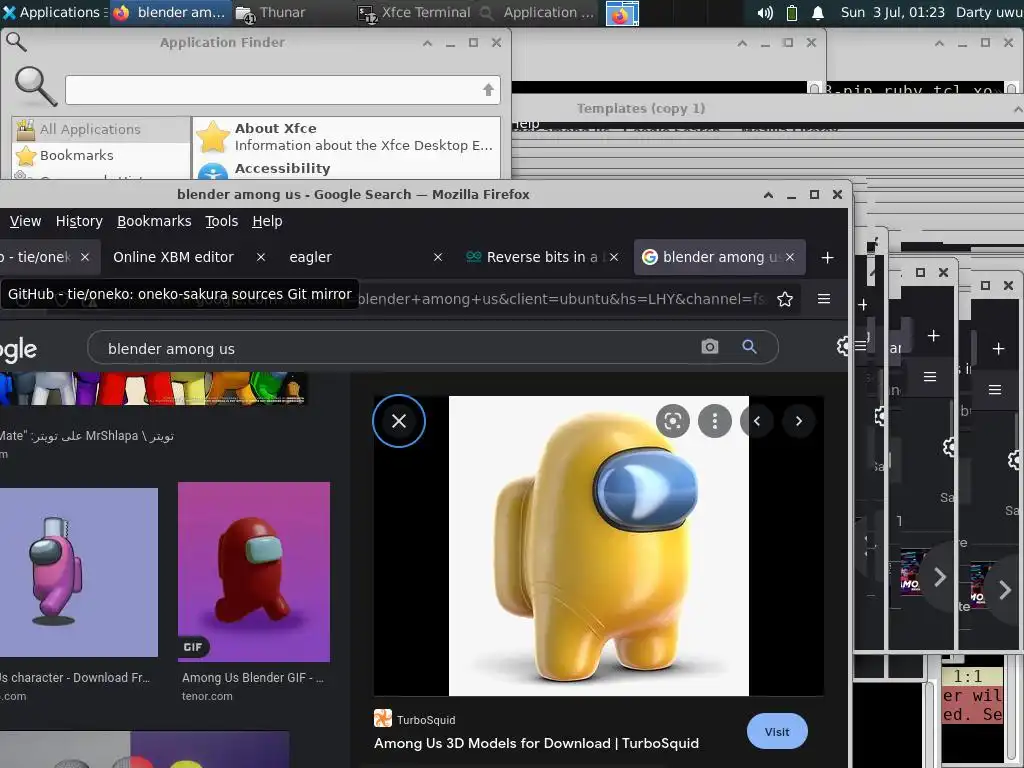1024x768 pixels.
Task: Expand the Application Finder history arrow
Action: pos(488,90)
